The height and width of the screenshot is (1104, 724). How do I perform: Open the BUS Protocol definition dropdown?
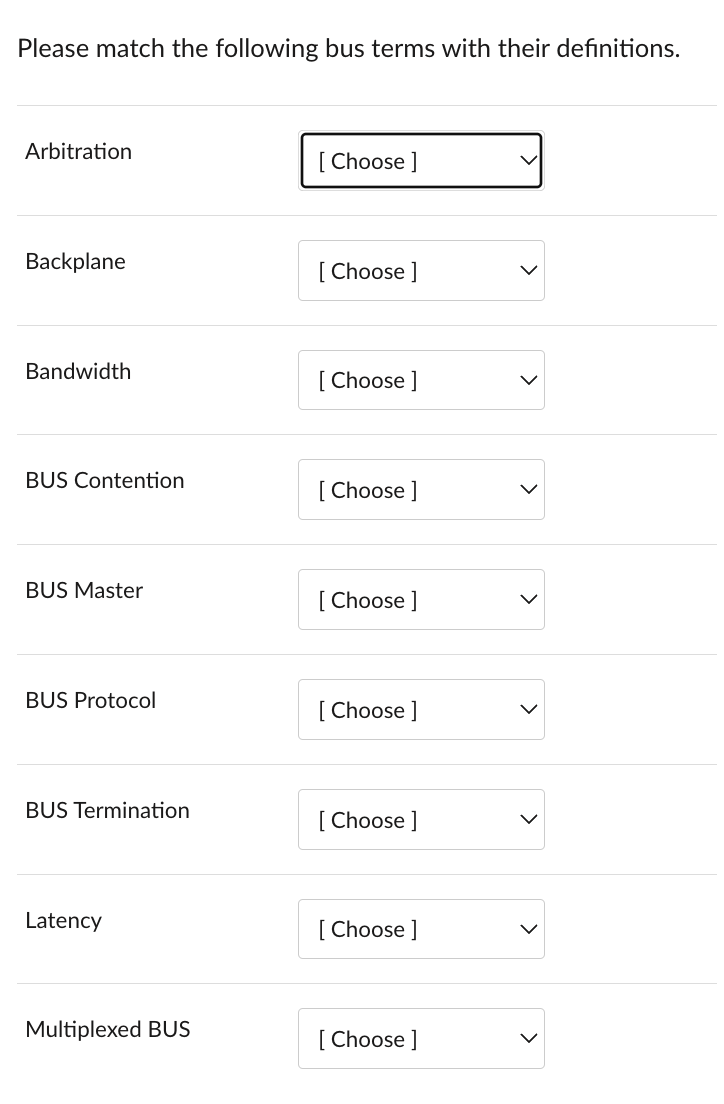(x=421, y=709)
